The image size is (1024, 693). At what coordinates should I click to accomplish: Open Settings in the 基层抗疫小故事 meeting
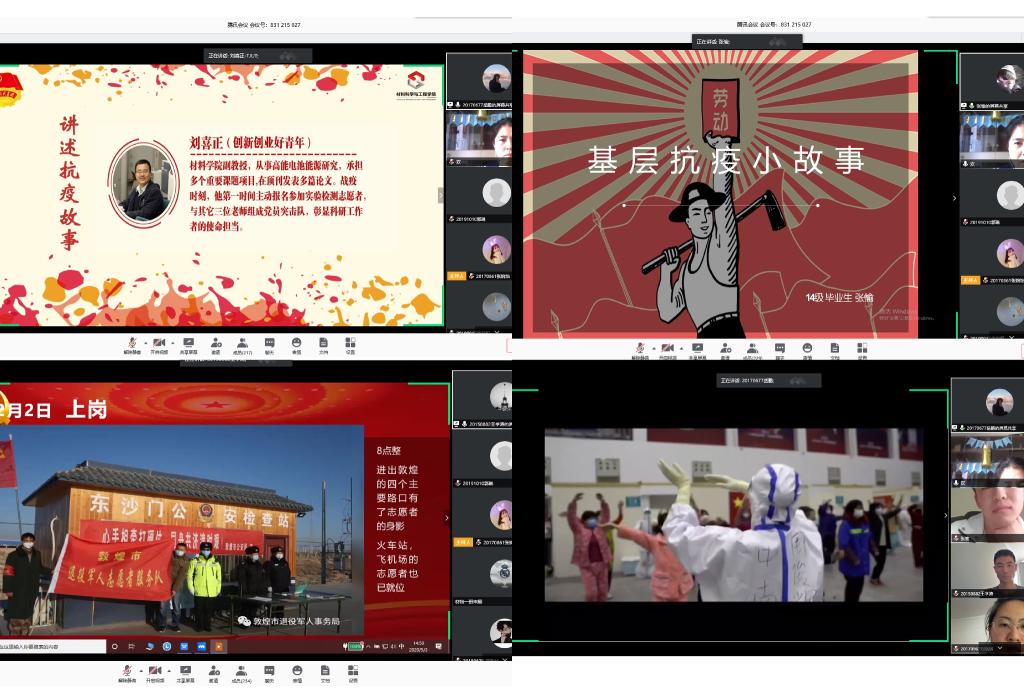(862, 351)
